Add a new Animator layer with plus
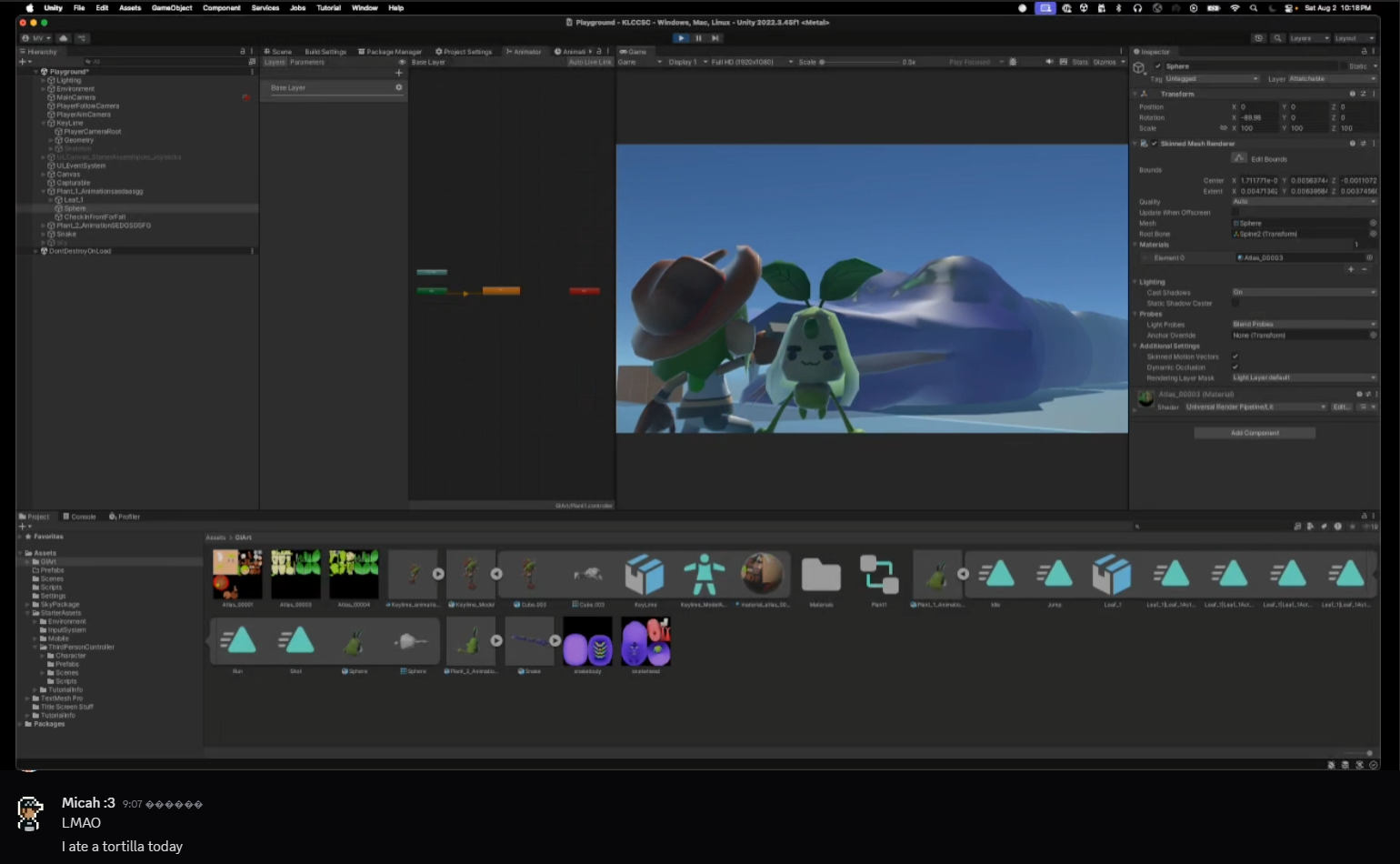The height and width of the screenshot is (864, 1400). 398,73
